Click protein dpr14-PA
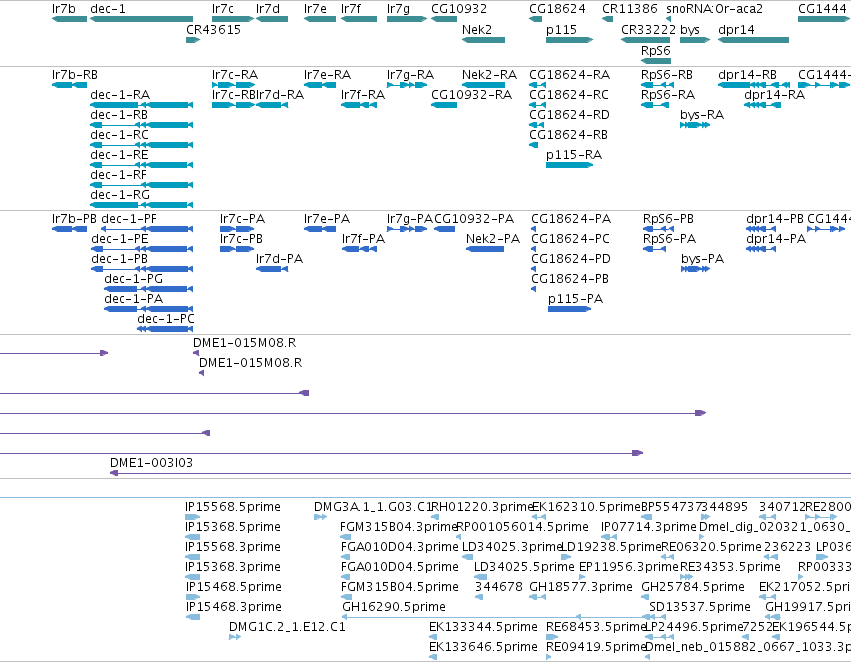Image resolution: width=851 pixels, height=662 pixels. click(760, 249)
